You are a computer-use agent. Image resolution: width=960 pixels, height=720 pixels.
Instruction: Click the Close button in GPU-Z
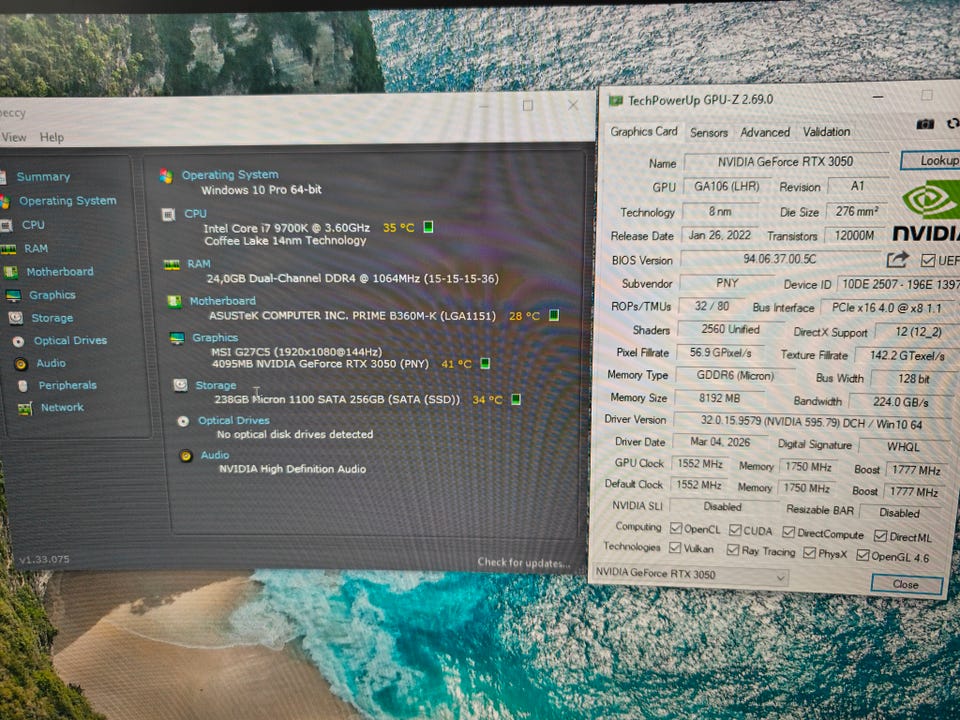click(906, 584)
